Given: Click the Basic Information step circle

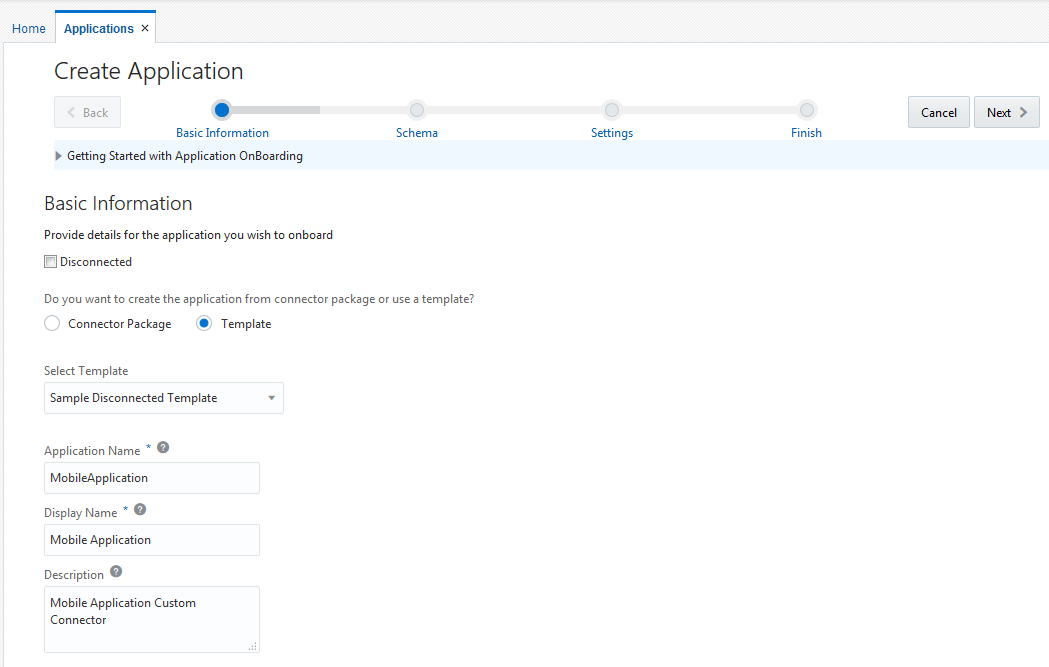Looking at the screenshot, I should point(222,110).
